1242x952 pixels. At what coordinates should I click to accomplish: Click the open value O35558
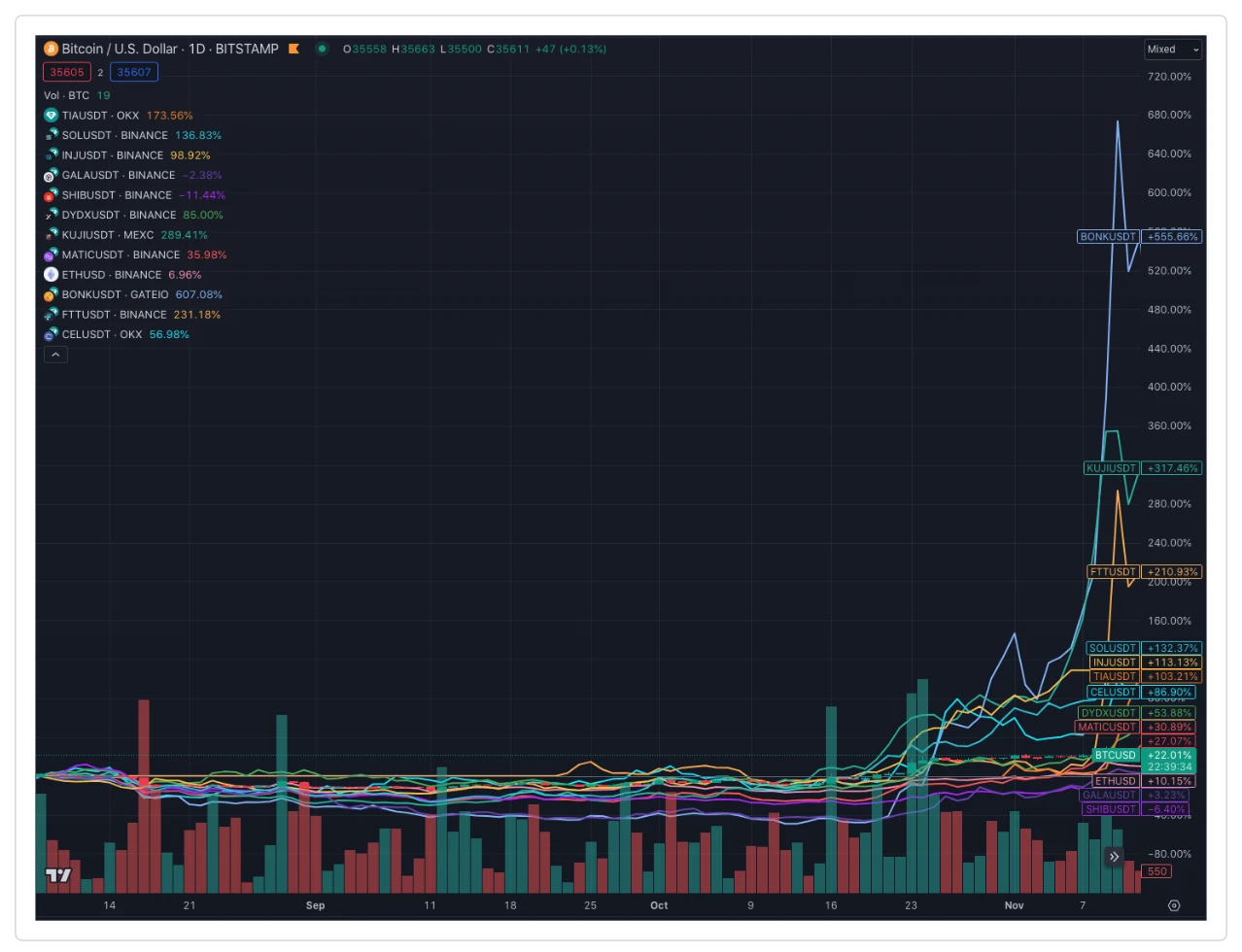[x=364, y=49]
